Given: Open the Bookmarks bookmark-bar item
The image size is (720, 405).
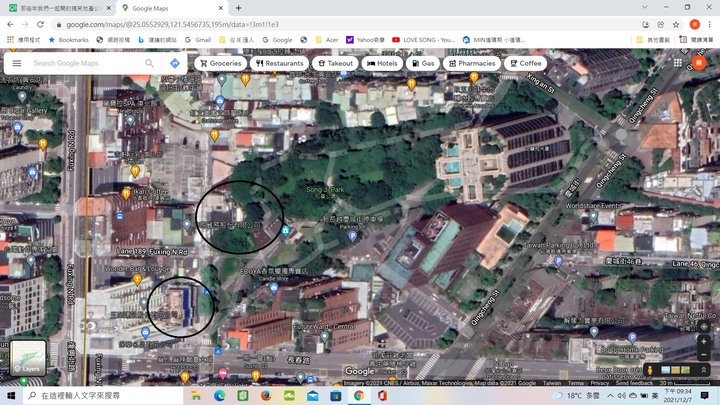Looking at the screenshot, I should click(x=68, y=40).
